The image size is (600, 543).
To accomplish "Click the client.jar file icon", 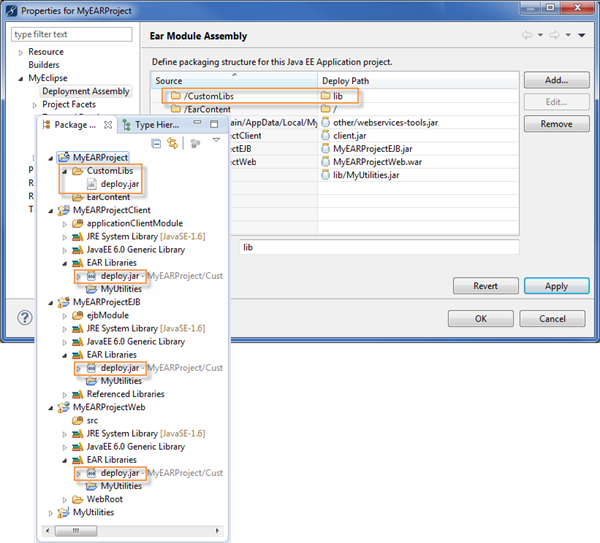I will coord(325,136).
